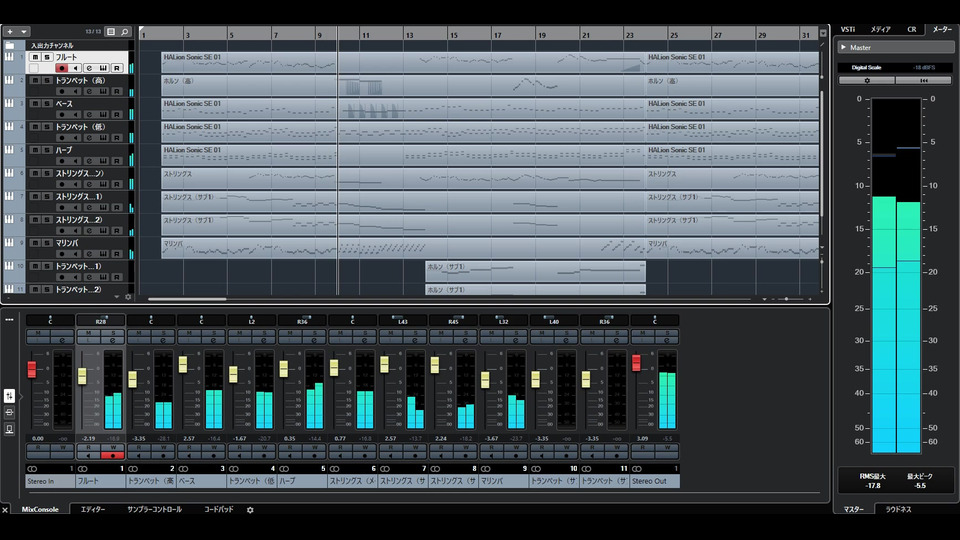Screen dimensions: 960x540
Task: Switch to the エディター tab
Action: (93, 510)
